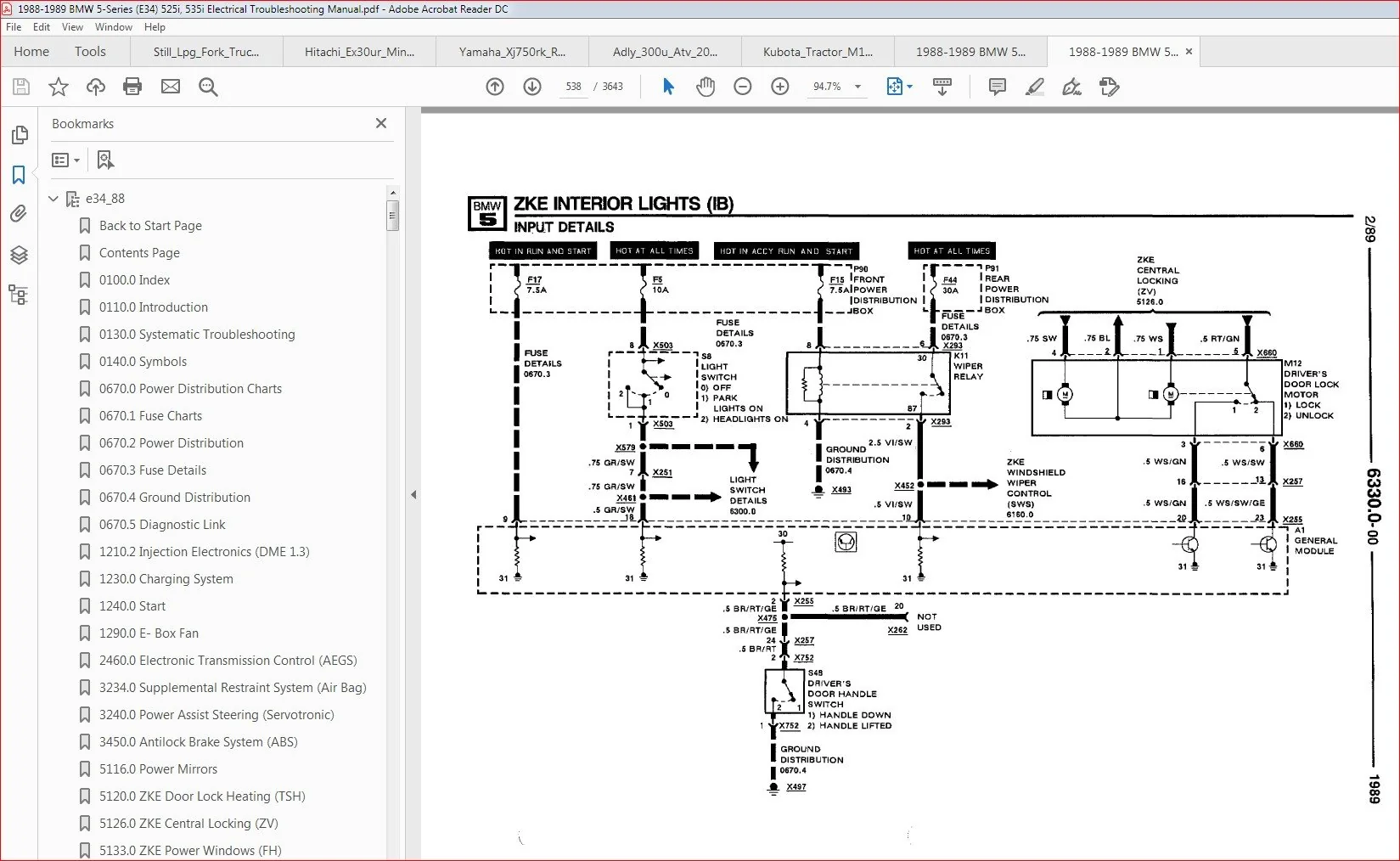Viewport: 1400px width, 861px height.
Task: Click the Save file icon
Action: (x=21, y=87)
